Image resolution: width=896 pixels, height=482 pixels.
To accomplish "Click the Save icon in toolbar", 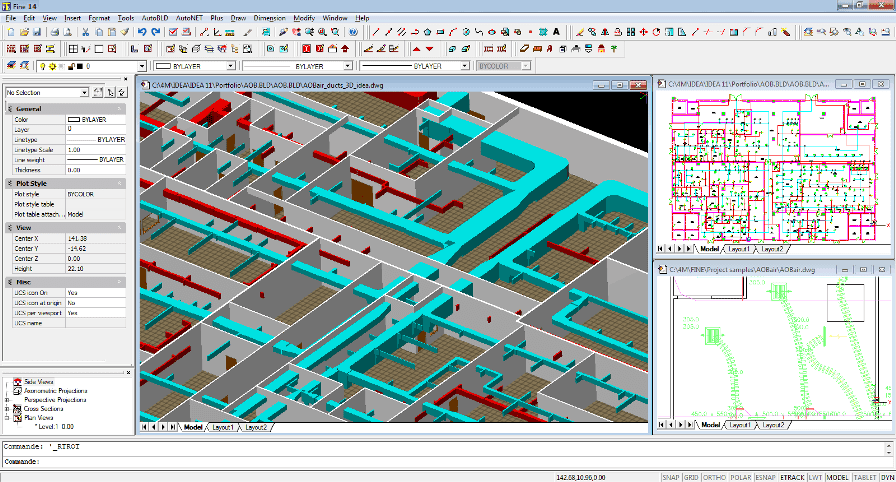I will (x=37, y=32).
